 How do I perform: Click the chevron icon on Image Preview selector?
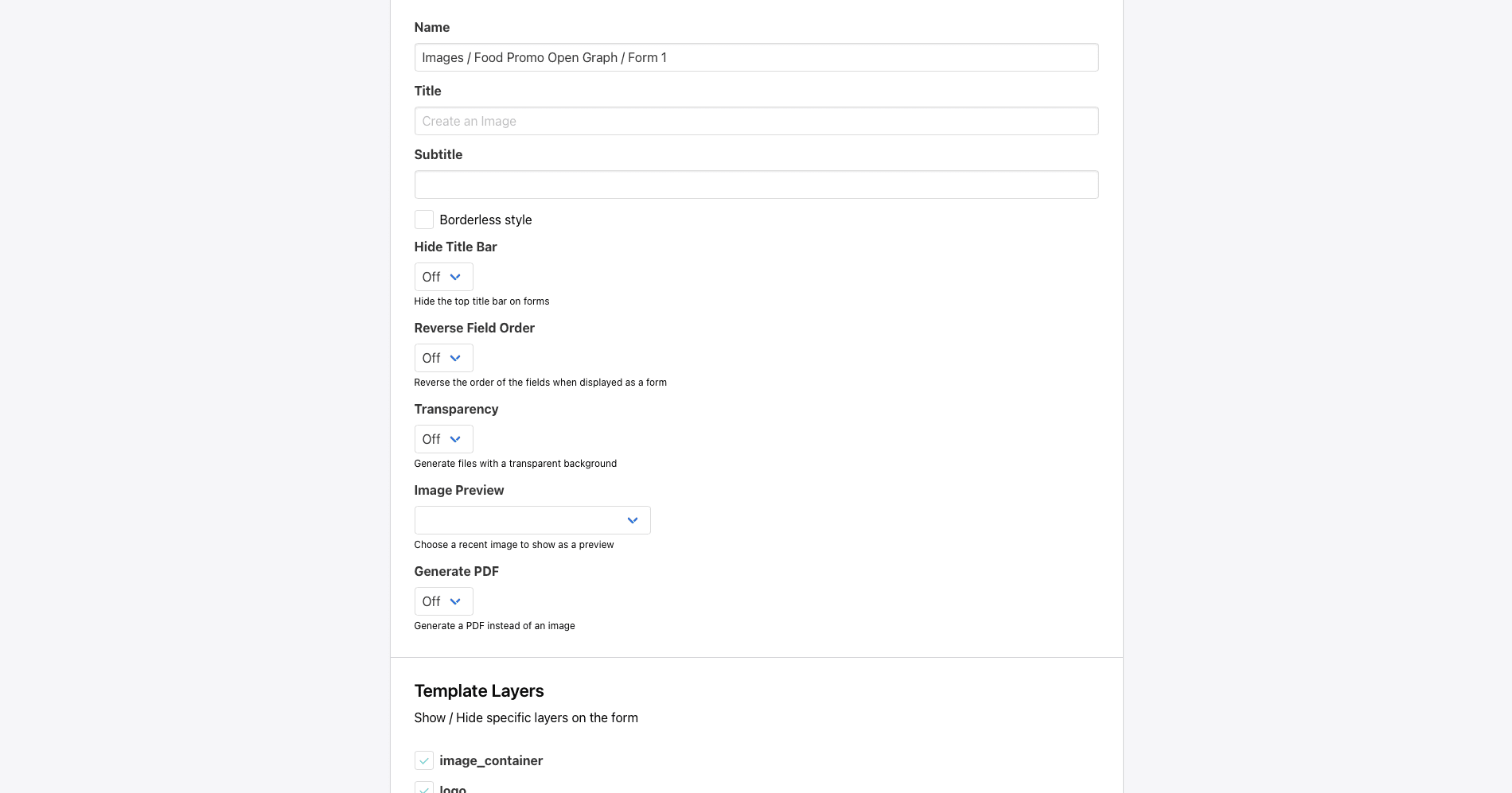tap(633, 520)
